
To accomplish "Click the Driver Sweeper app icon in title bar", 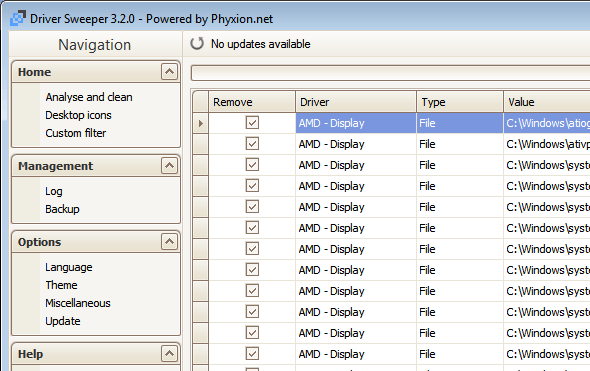I will tap(18, 18).
